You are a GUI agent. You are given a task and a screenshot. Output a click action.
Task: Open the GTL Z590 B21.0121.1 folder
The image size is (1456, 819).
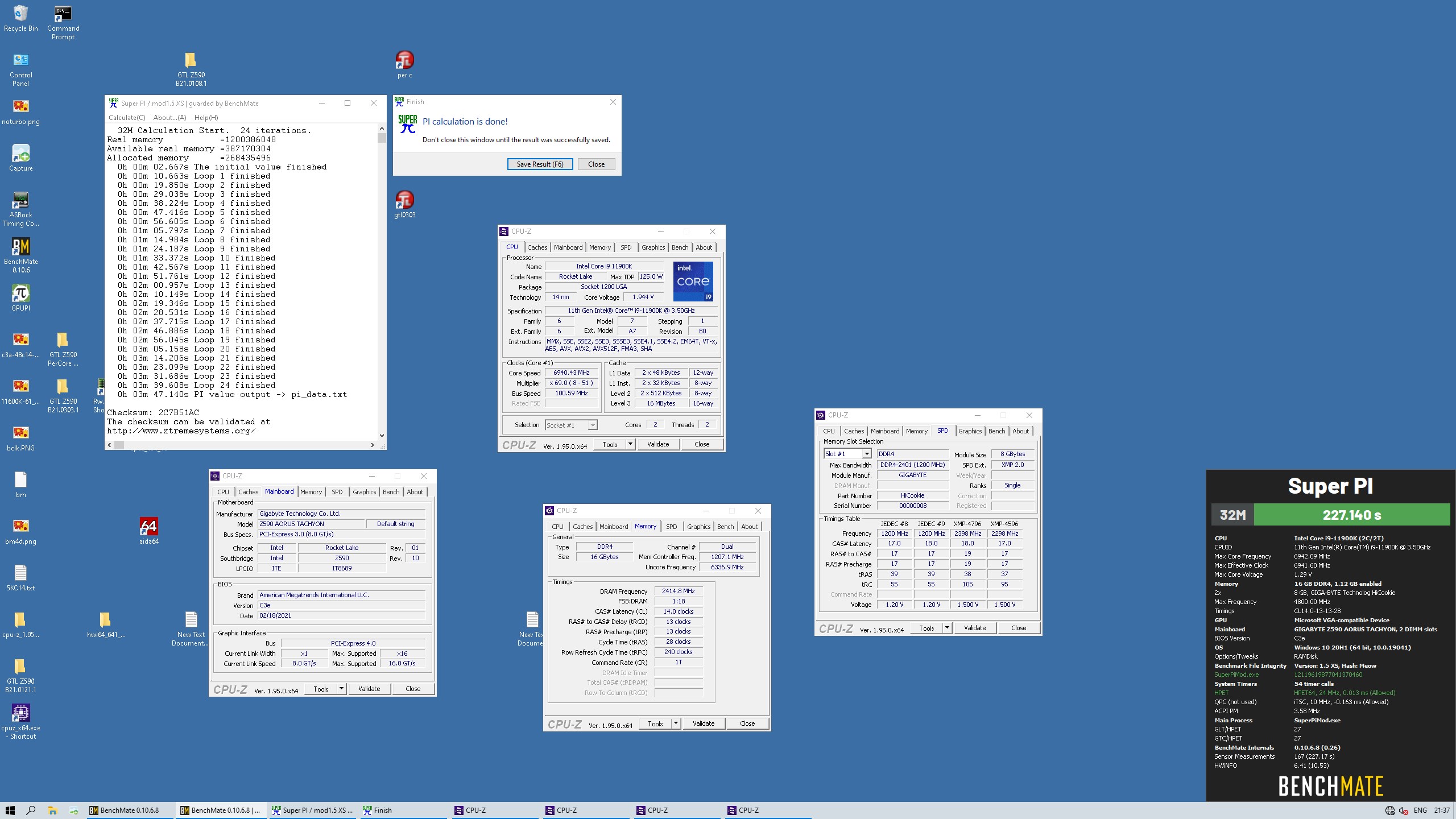tap(20, 676)
